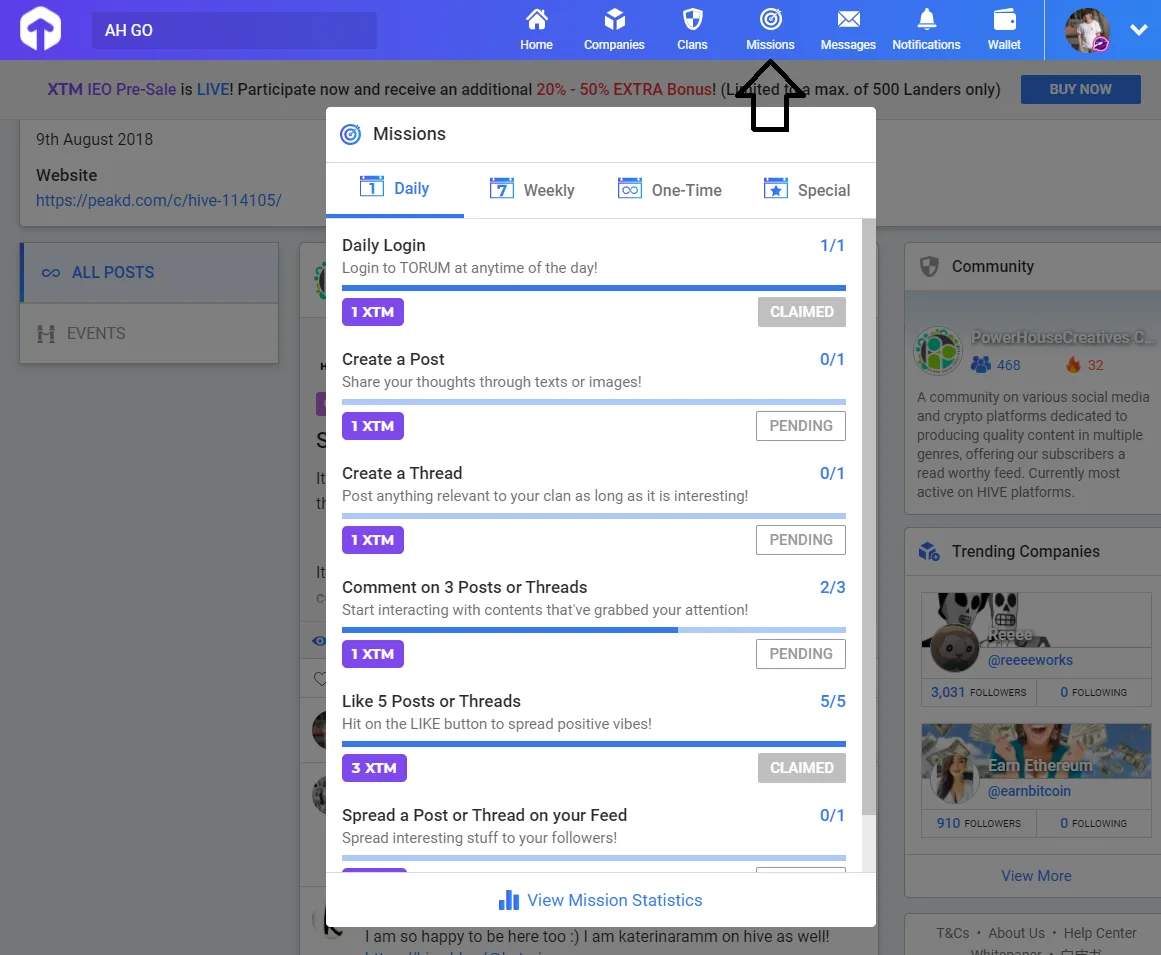Select ALL POSTS in sidebar
Screen dimensions: 1161x955
click(150, 272)
